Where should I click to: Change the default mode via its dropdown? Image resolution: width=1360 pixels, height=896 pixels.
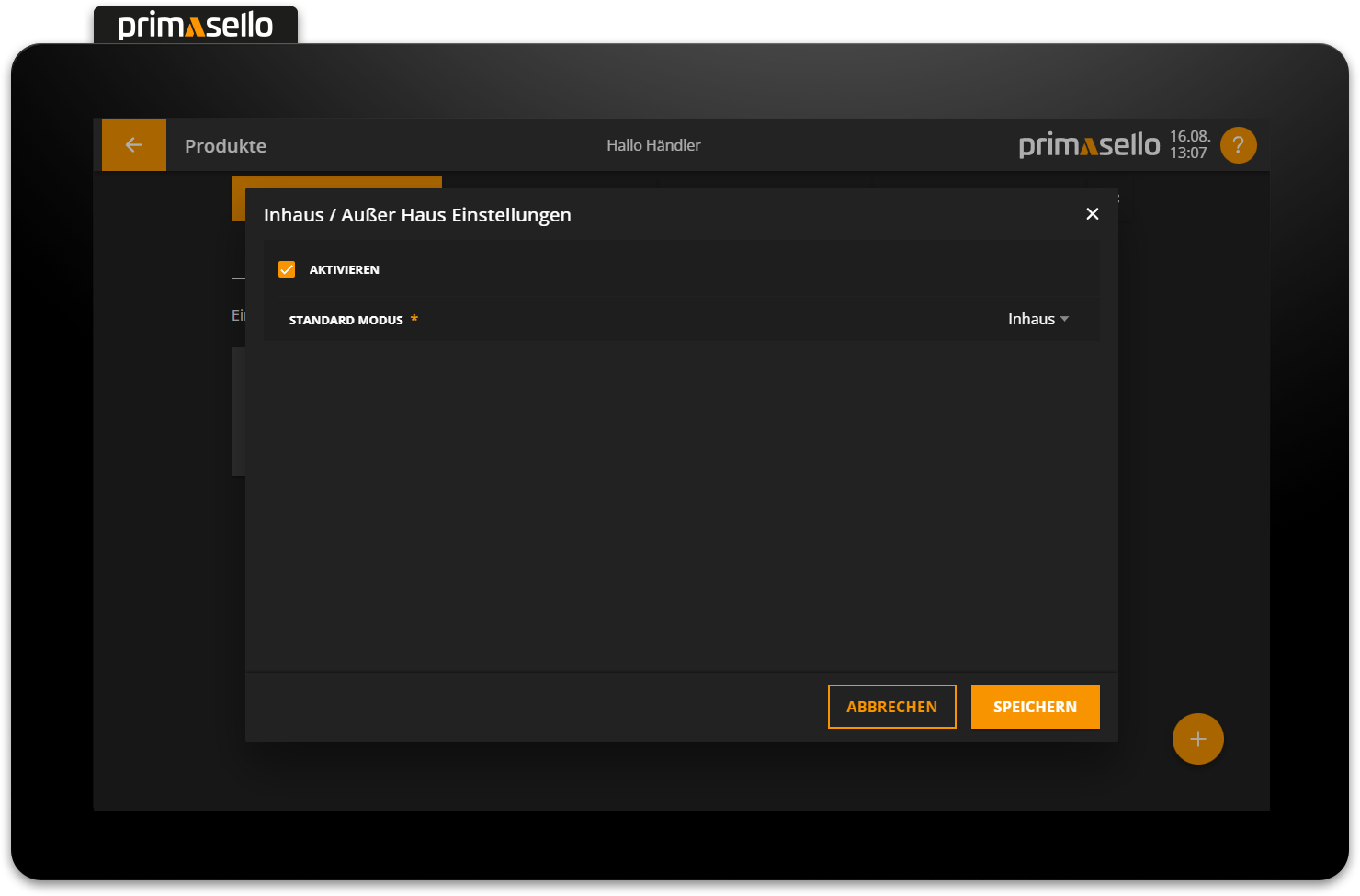pyautogui.click(x=1038, y=319)
